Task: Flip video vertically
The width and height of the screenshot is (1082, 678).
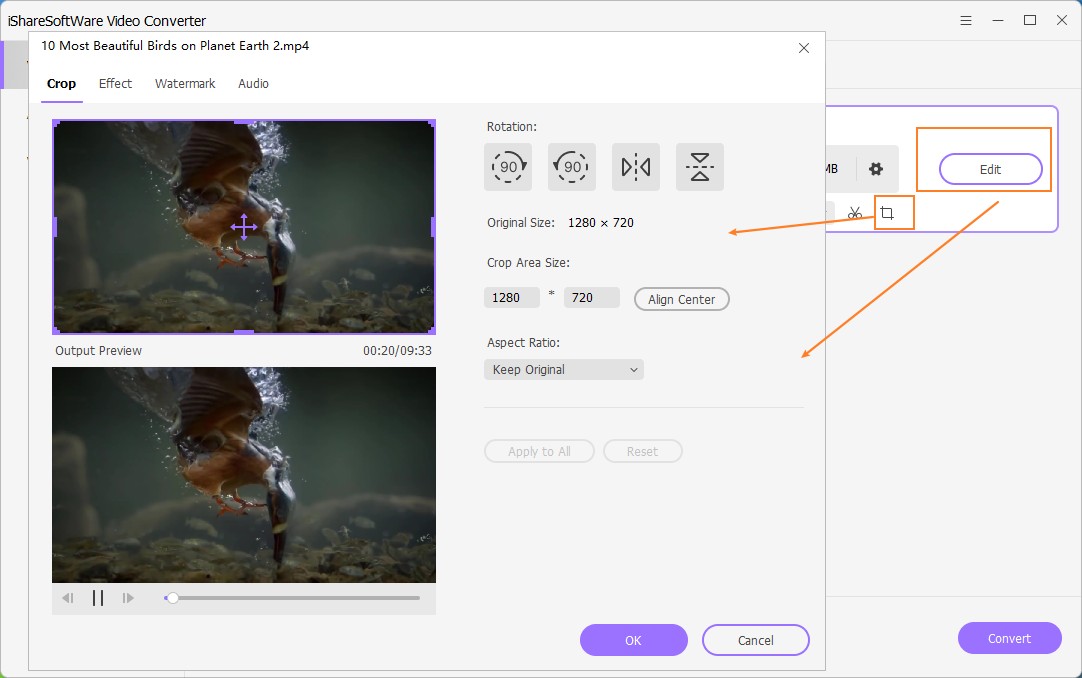Action: [x=700, y=167]
